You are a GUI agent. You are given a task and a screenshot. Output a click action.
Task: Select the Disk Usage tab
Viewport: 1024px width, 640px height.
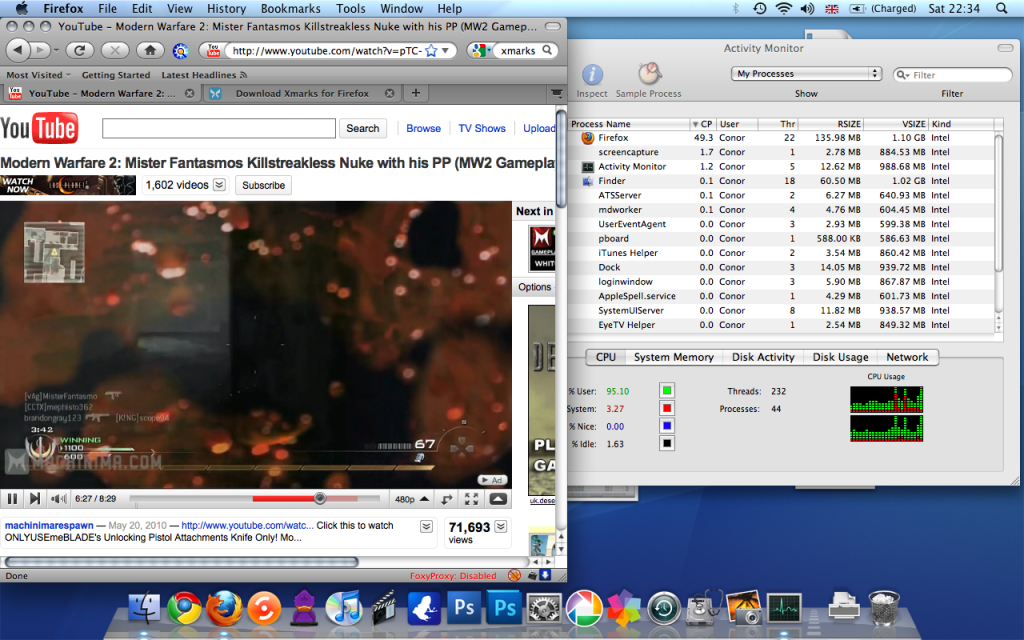(840, 357)
